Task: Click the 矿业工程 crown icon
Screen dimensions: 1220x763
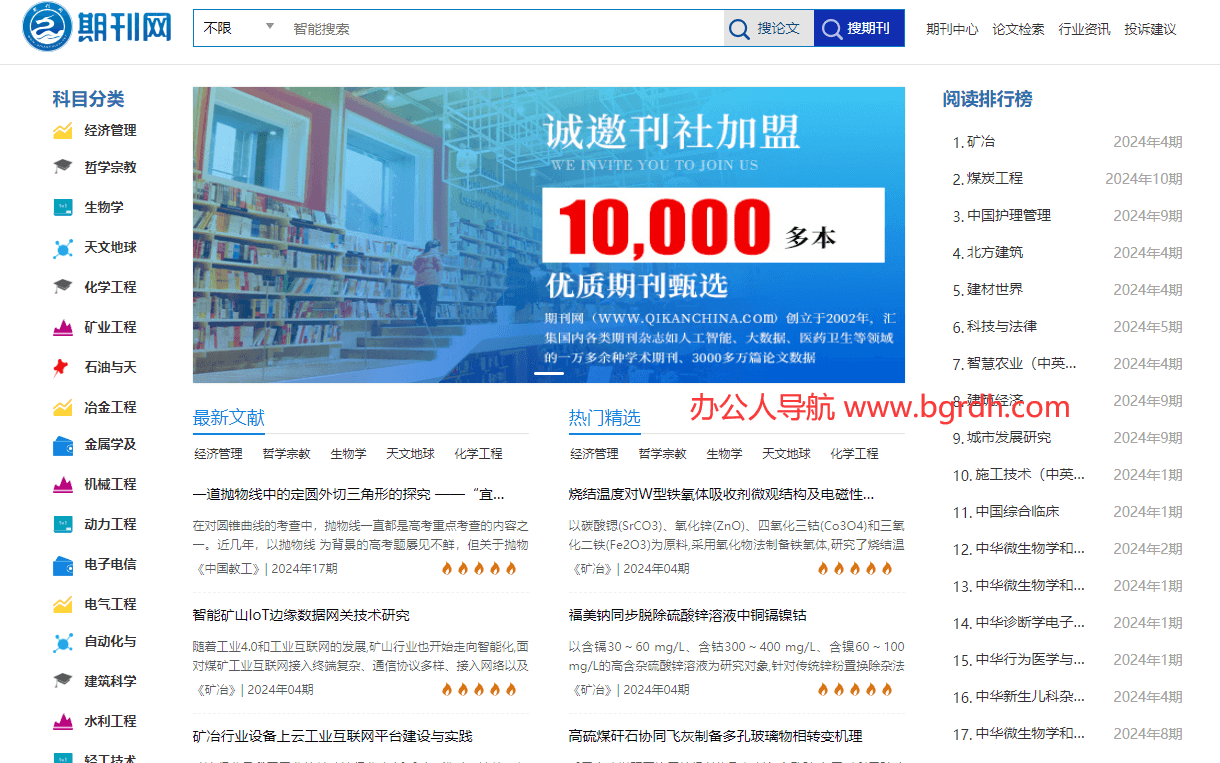Action: click(x=63, y=328)
